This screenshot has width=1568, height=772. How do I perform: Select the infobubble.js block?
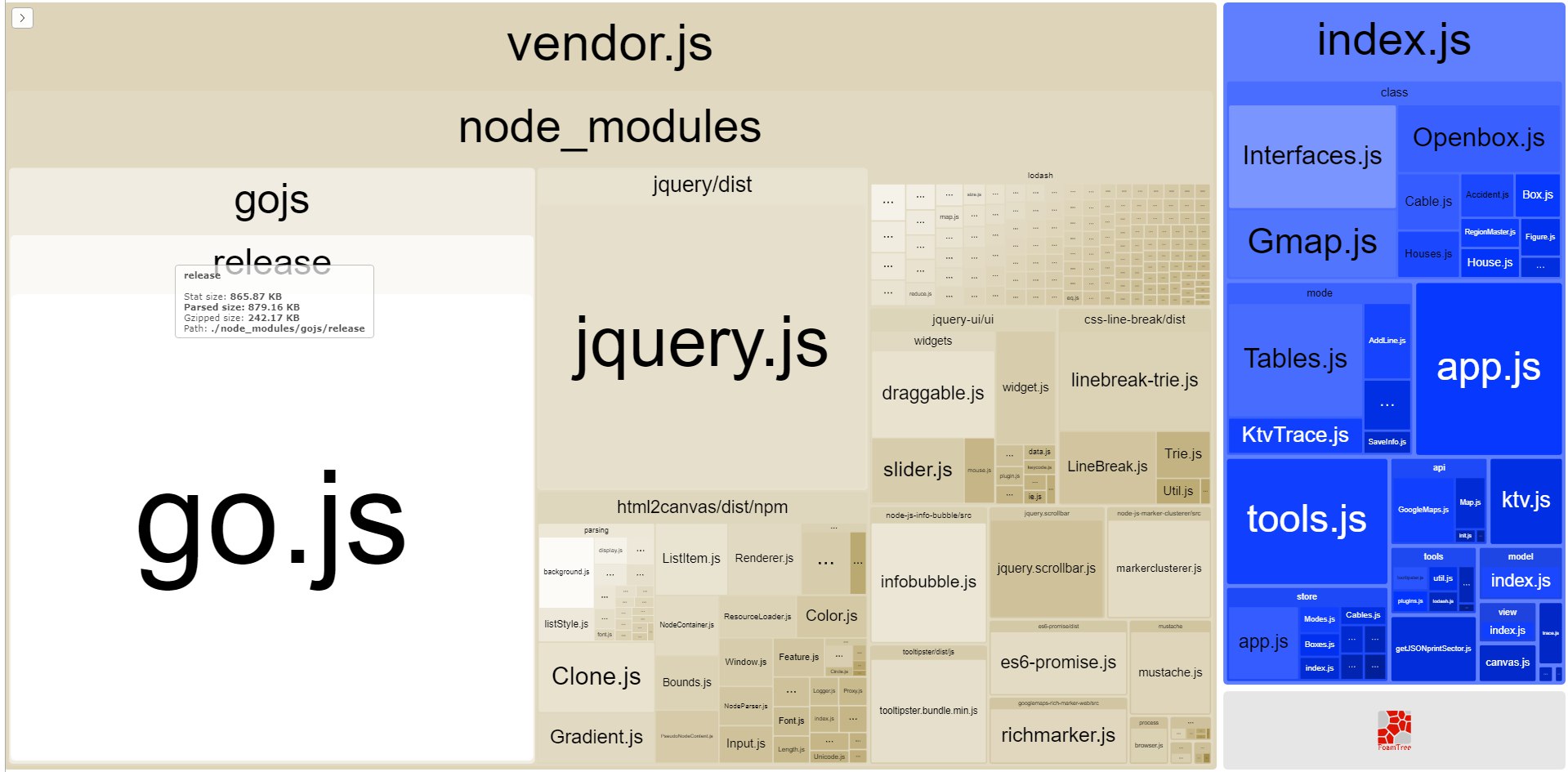pos(928,582)
